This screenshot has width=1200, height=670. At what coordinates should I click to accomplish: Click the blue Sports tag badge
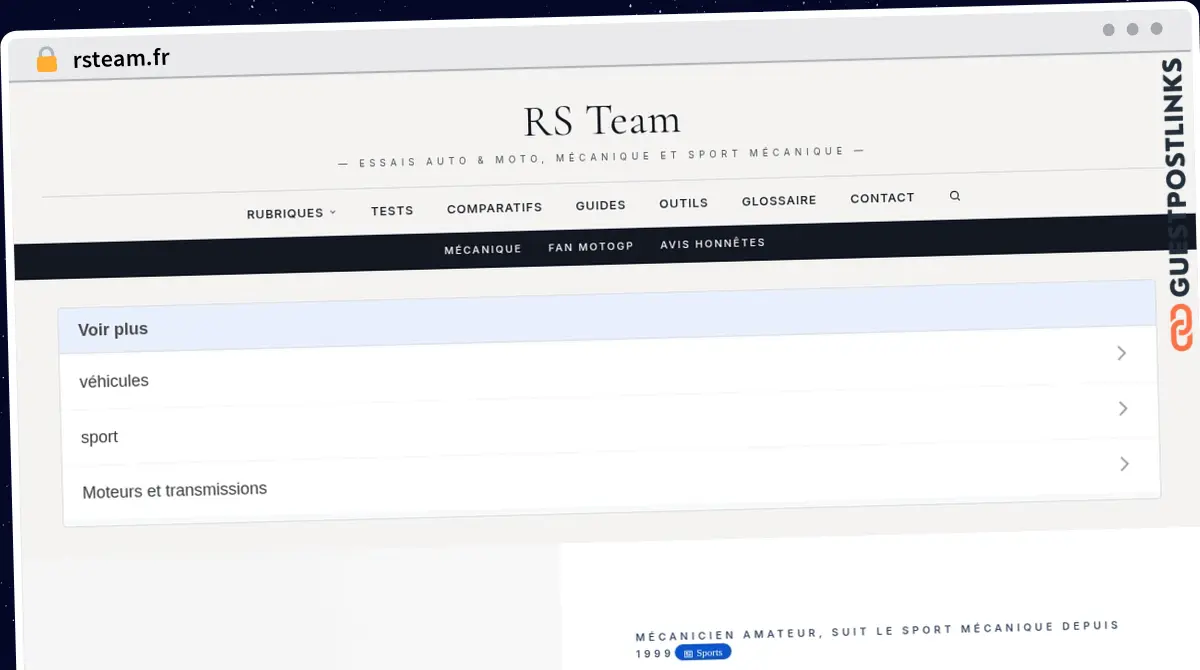click(703, 652)
